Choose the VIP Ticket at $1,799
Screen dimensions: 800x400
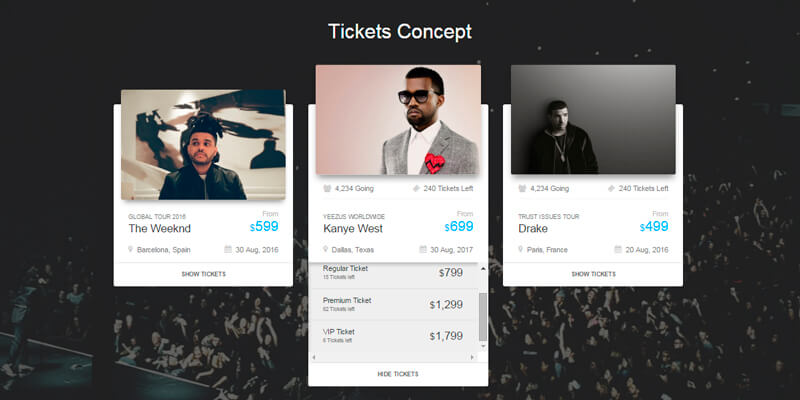tap(393, 336)
